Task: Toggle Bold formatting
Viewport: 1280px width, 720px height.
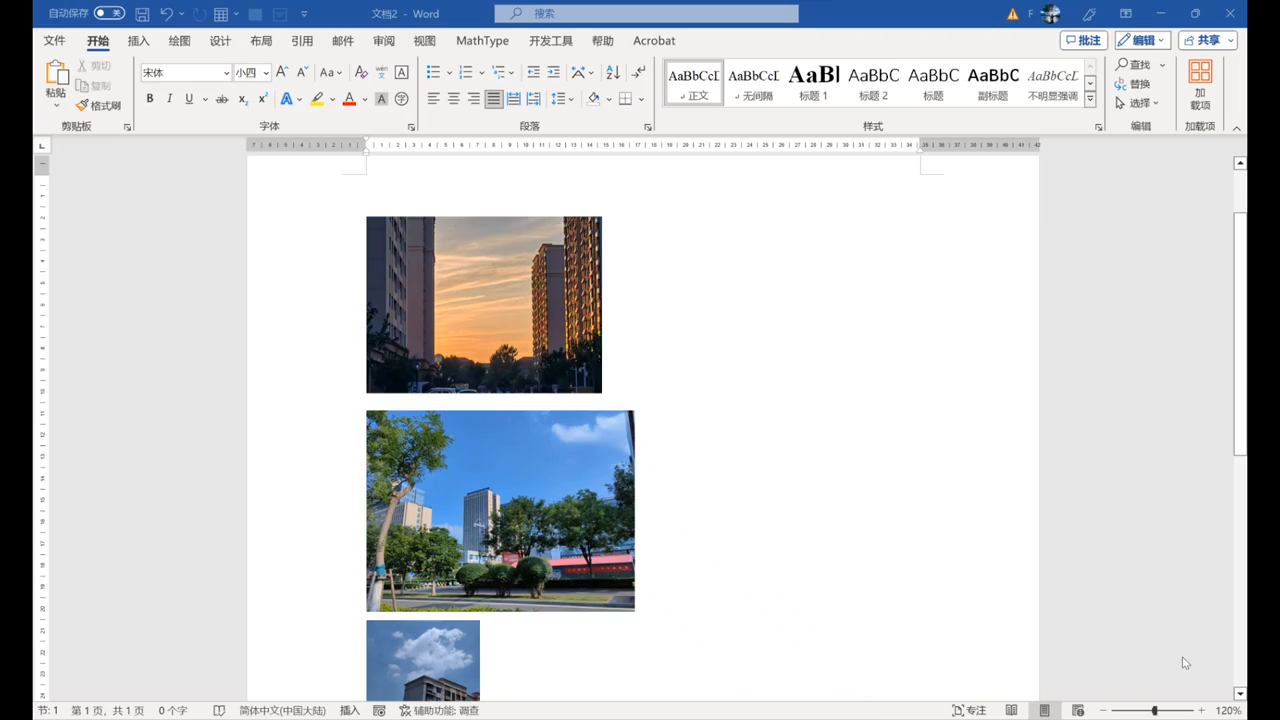Action: pos(150,99)
